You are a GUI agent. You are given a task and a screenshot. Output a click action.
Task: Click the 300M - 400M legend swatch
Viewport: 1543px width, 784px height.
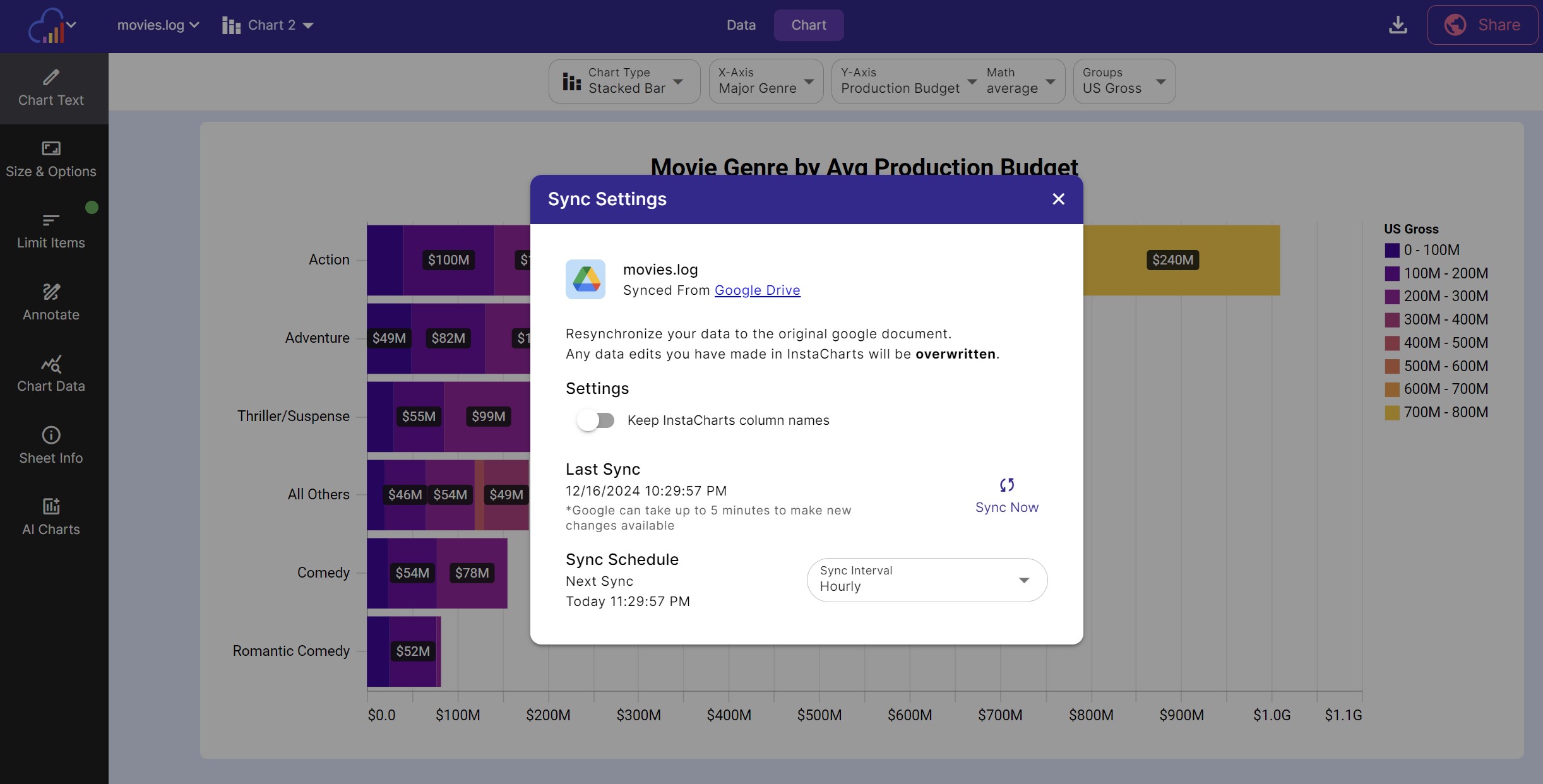coord(1392,320)
